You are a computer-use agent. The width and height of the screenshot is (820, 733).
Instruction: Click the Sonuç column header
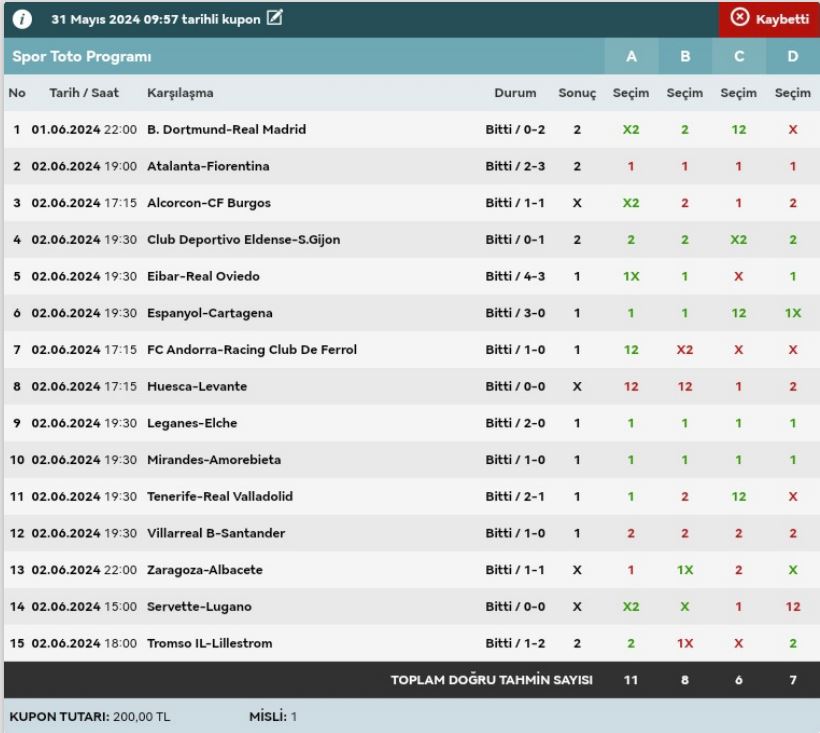tap(577, 93)
